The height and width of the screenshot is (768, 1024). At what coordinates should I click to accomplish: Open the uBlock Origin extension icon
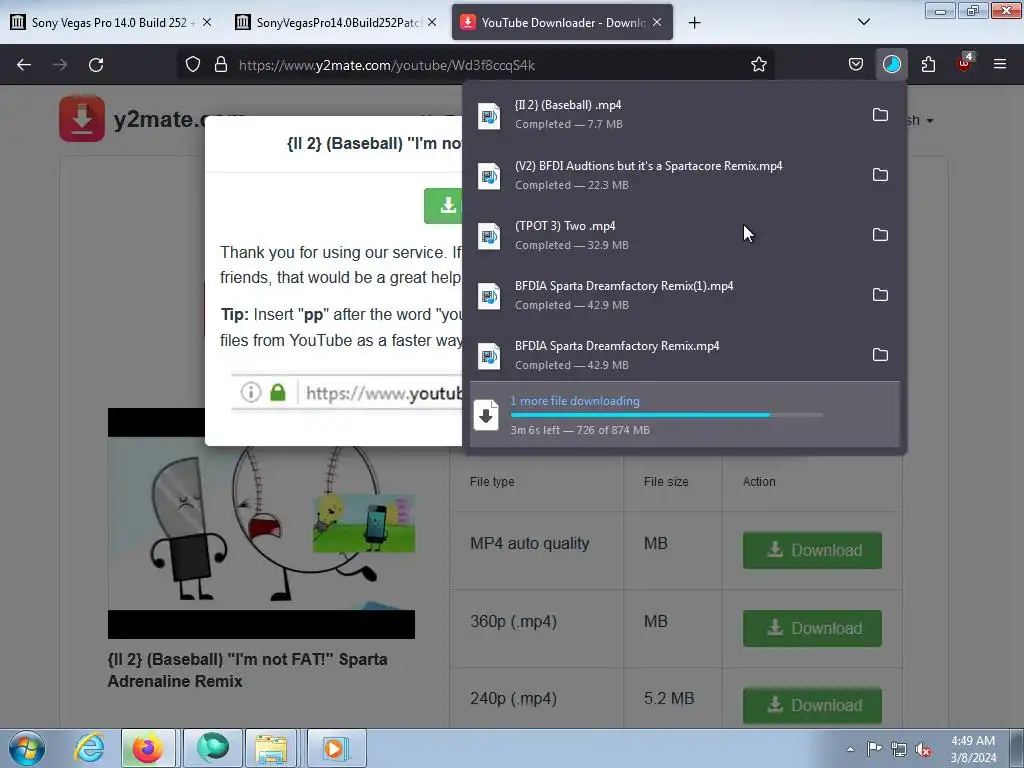pos(965,63)
